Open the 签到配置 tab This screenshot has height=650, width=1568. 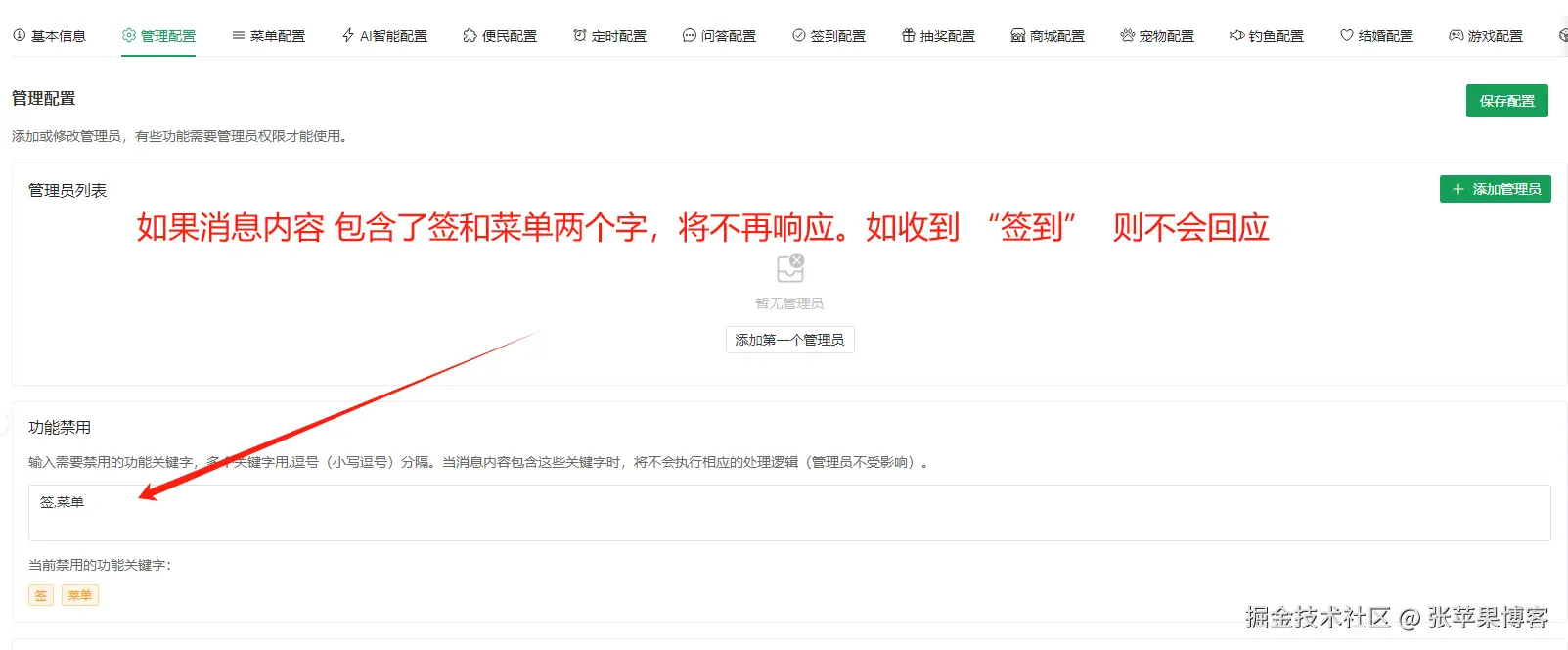[829, 36]
